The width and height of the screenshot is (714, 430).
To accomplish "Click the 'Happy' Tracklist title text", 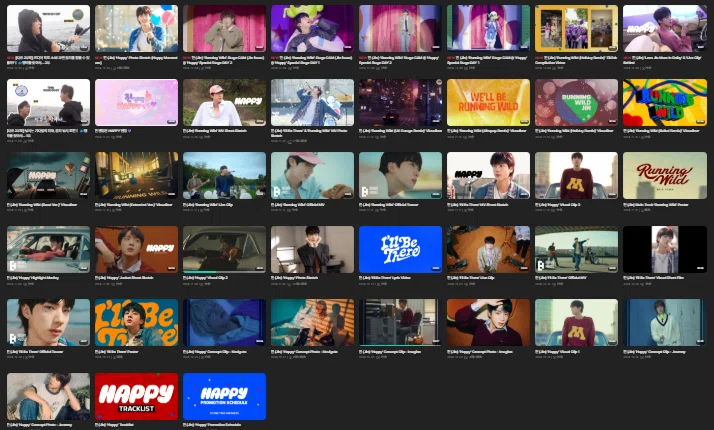I will click(x=114, y=425).
